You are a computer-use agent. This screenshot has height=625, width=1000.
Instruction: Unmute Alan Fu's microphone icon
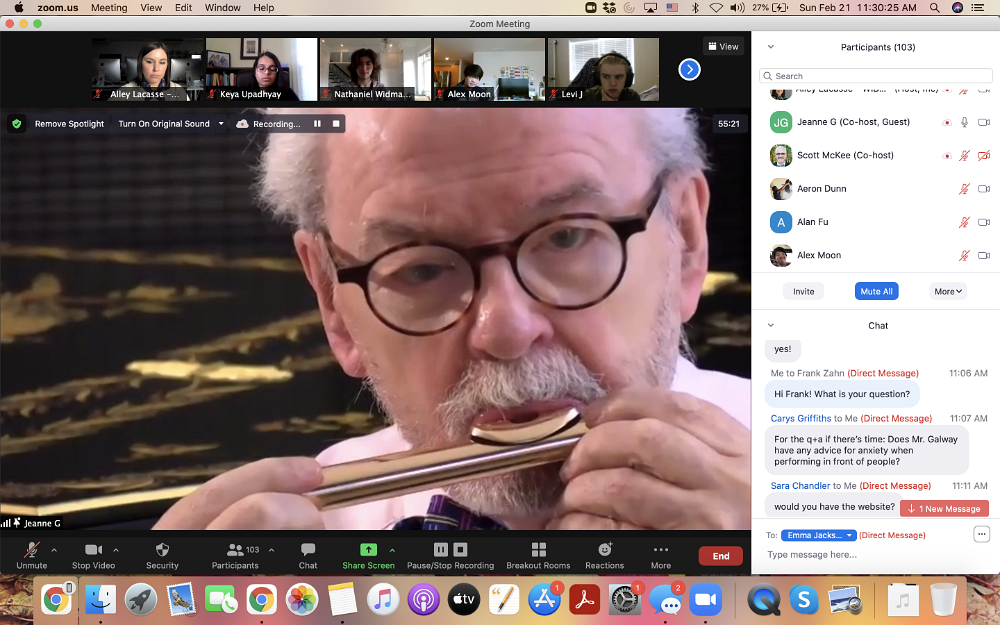click(964, 222)
